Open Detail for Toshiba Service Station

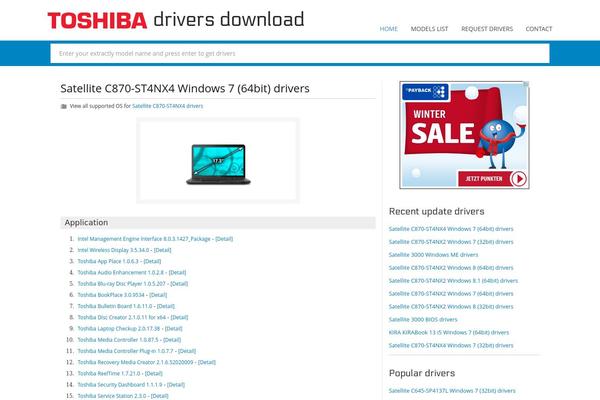point(159,395)
